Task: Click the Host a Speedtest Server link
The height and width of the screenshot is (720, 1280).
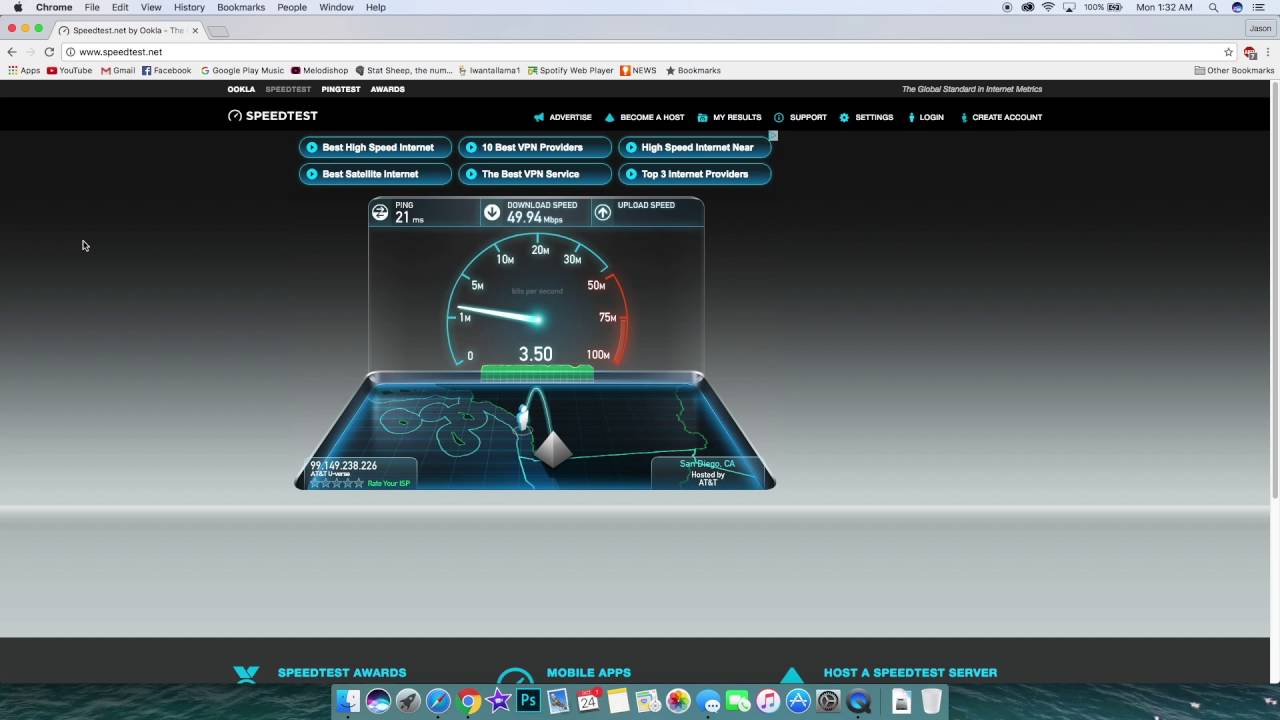Action: pos(910,673)
